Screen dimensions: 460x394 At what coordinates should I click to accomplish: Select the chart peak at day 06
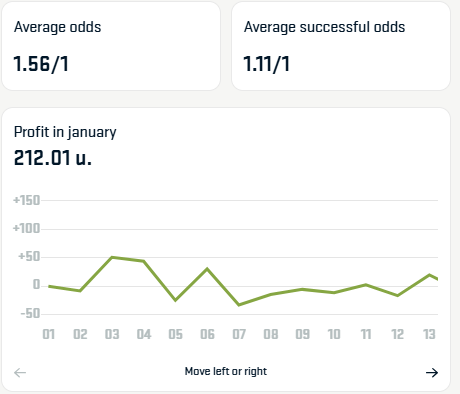tap(207, 269)
